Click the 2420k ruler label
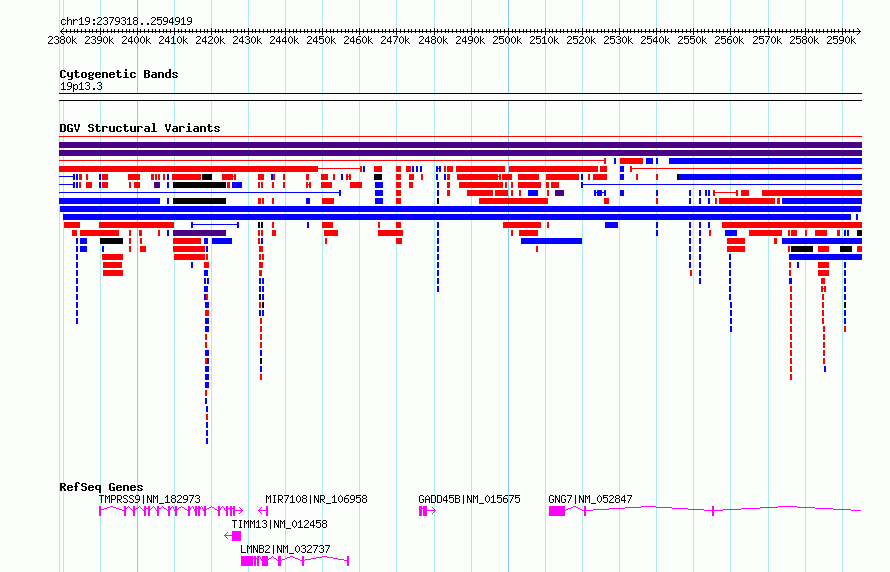The height and width of the screenshot is (572, 890). pyautogui.click(x=210, y=40)
